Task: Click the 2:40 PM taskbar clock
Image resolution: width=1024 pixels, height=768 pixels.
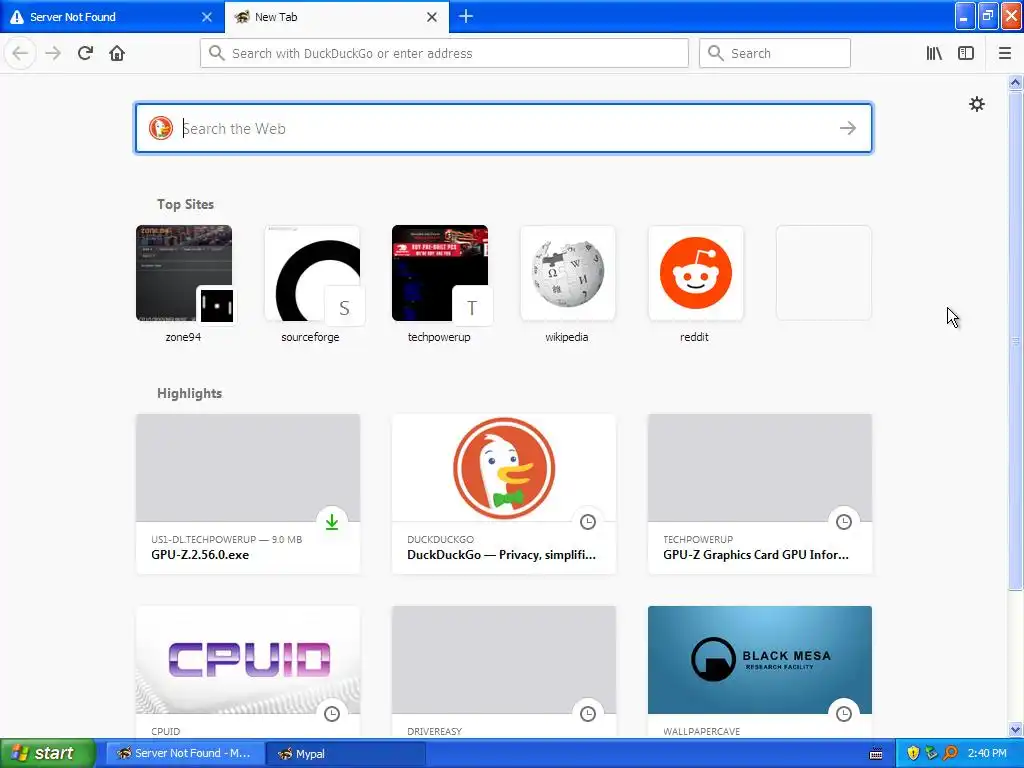Action: [x=987, y=754]
